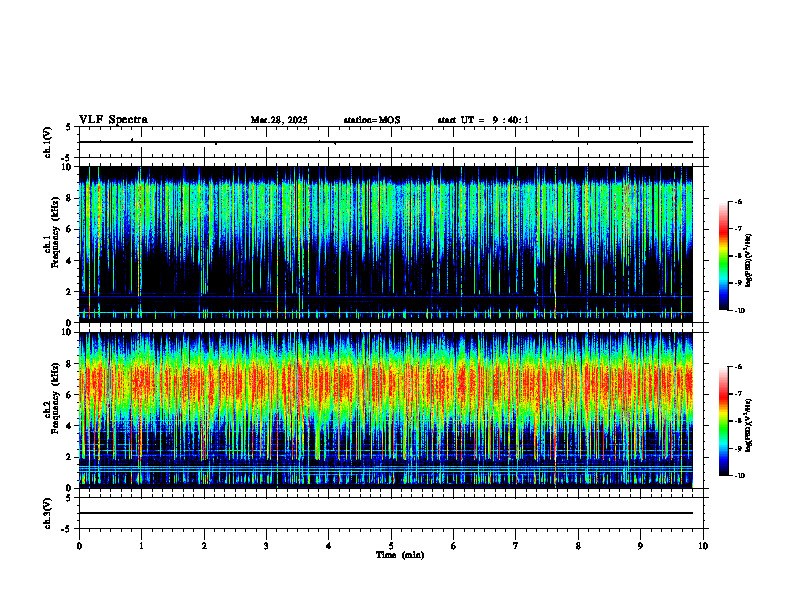
Task: Click time-axis tick label "6"
Action: pyautogui.click(x=454, y=546)
